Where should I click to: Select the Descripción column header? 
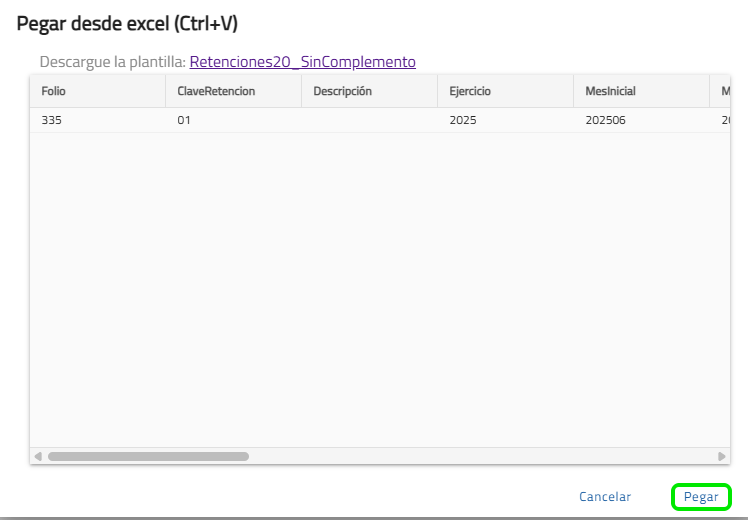[x=368, y=91]
